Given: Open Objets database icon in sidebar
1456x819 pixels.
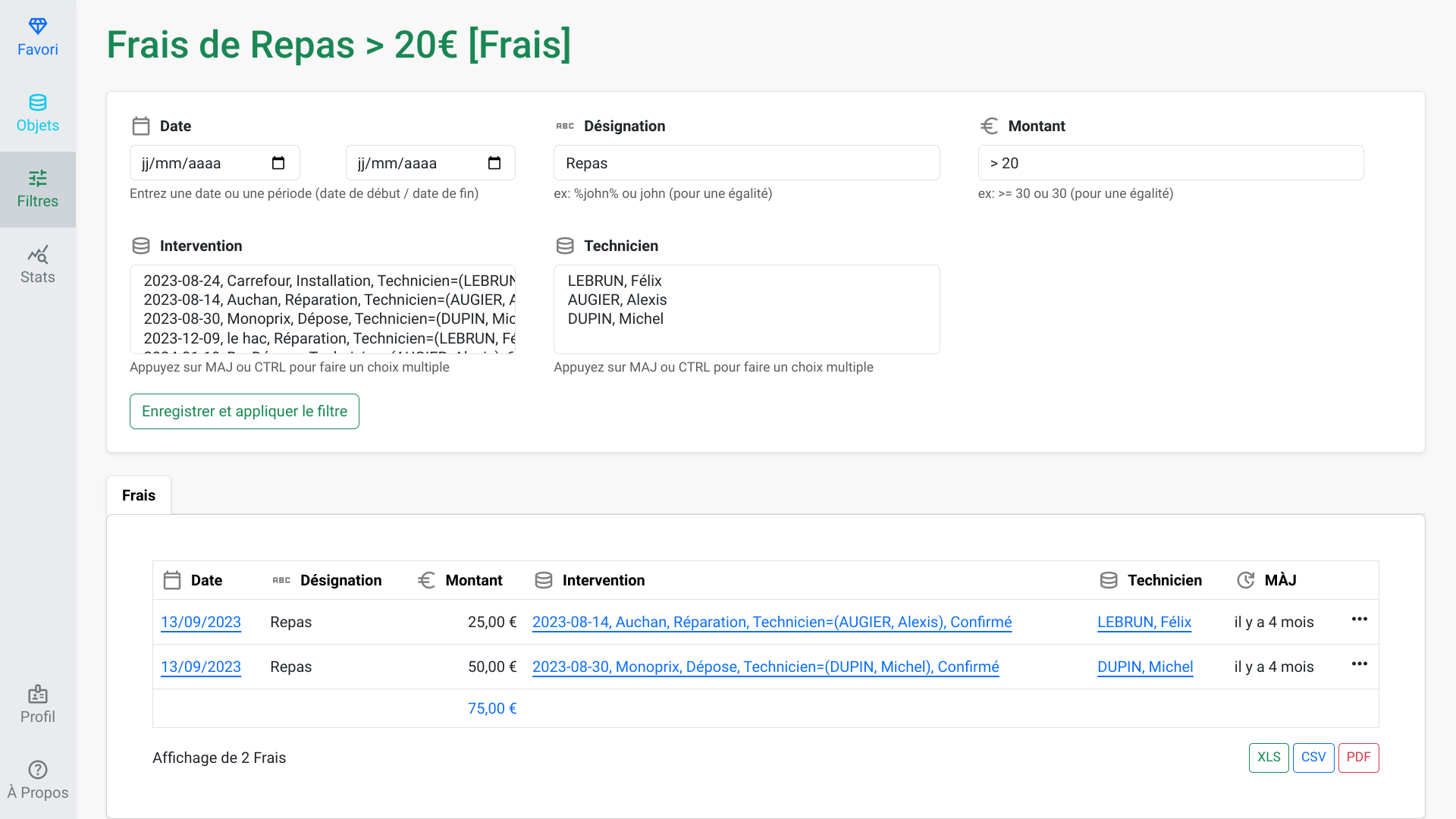Looking at the screenshot, I should pos(38,102).
